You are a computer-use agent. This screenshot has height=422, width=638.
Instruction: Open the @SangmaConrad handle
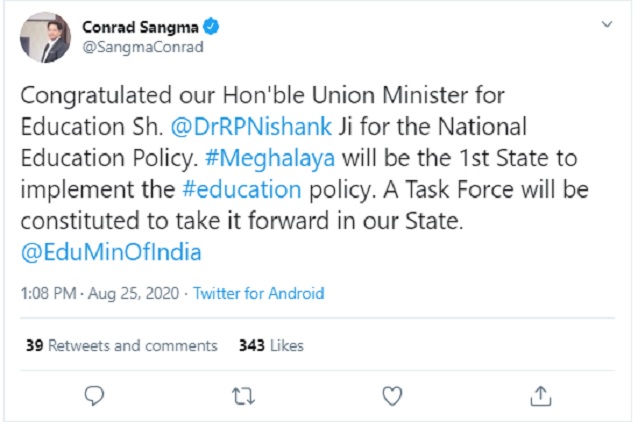tap(130, 46)
